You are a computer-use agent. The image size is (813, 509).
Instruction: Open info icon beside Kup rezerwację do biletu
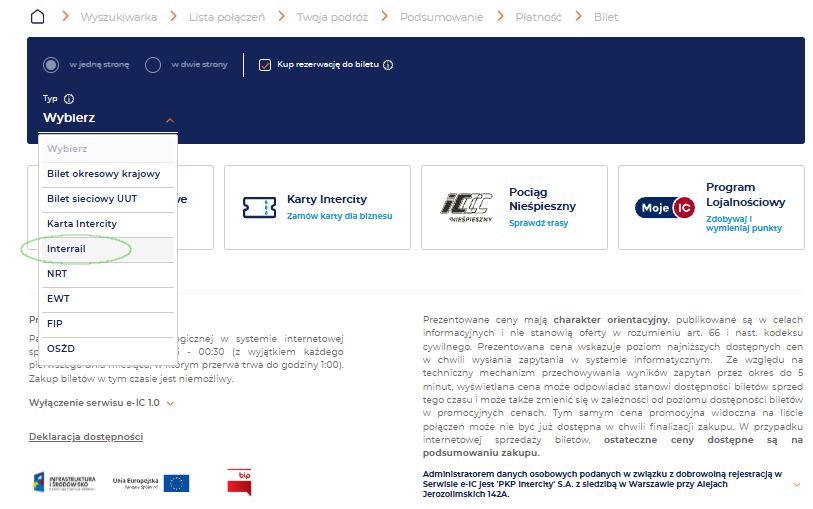(x=388, y=65)
